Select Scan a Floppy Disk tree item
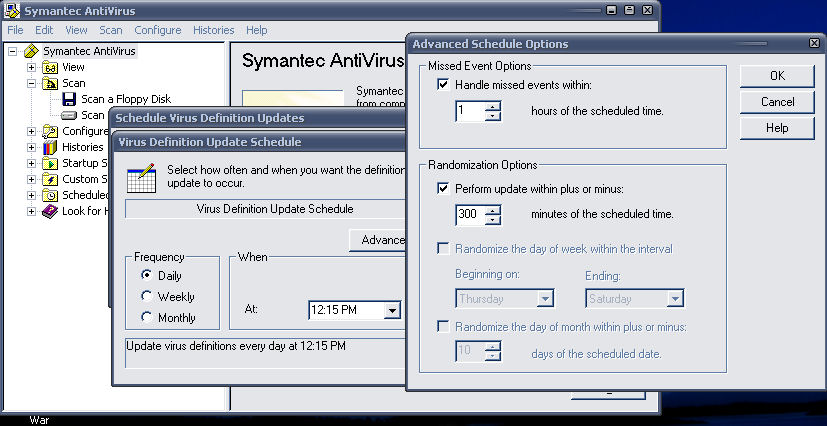Viewport: 827px width, 426px height. point(126,99)
